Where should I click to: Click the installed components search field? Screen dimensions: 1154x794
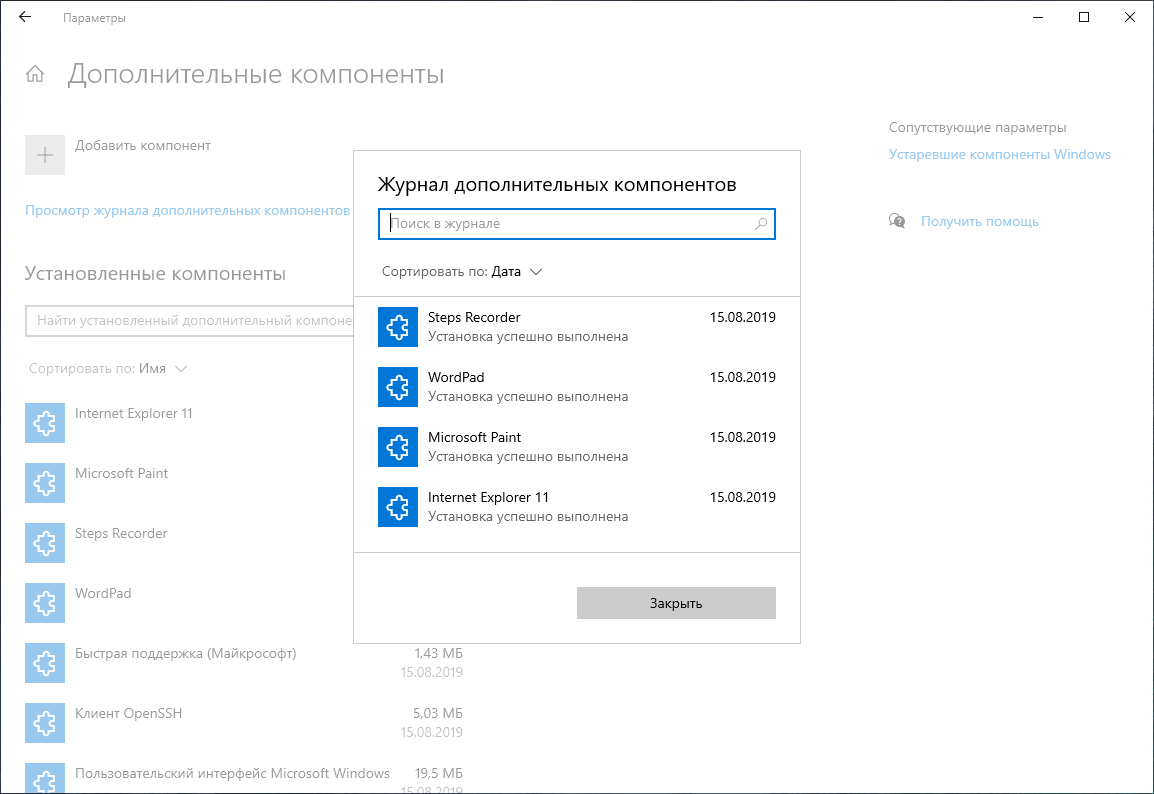190,321
